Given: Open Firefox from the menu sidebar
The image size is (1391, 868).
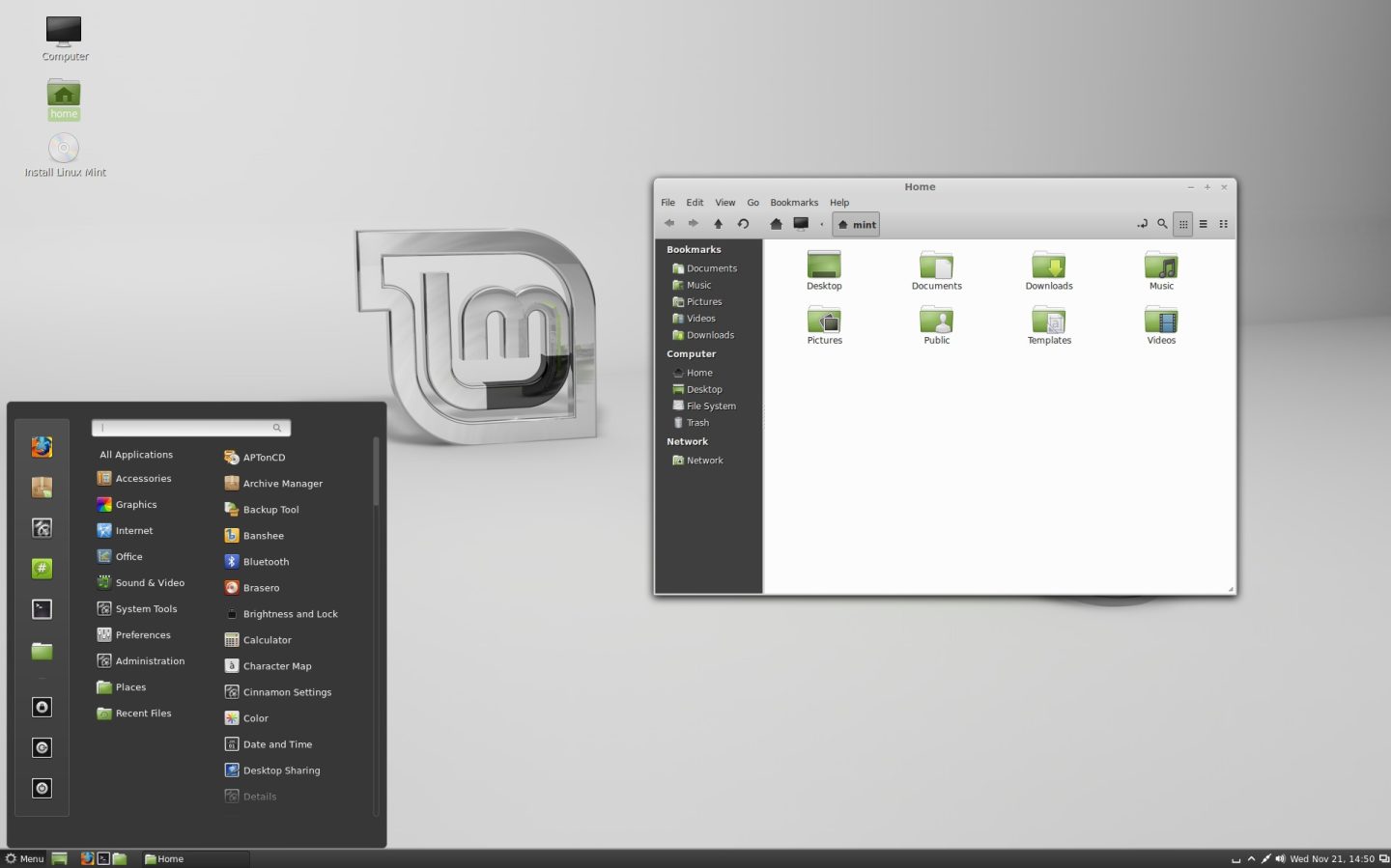Looking at the screenshot, I should point(42,446).
